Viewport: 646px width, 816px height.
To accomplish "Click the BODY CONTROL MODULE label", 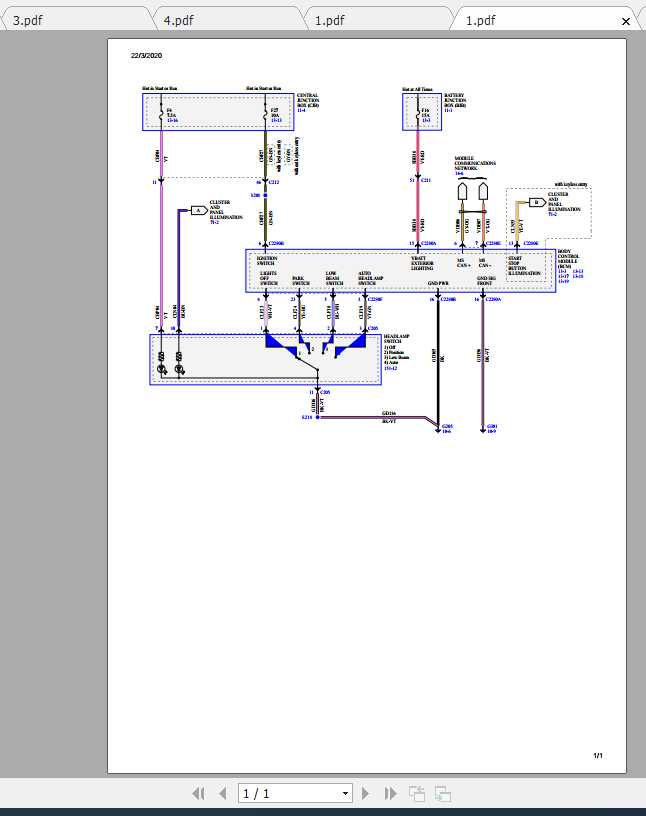I will (568, 258).
